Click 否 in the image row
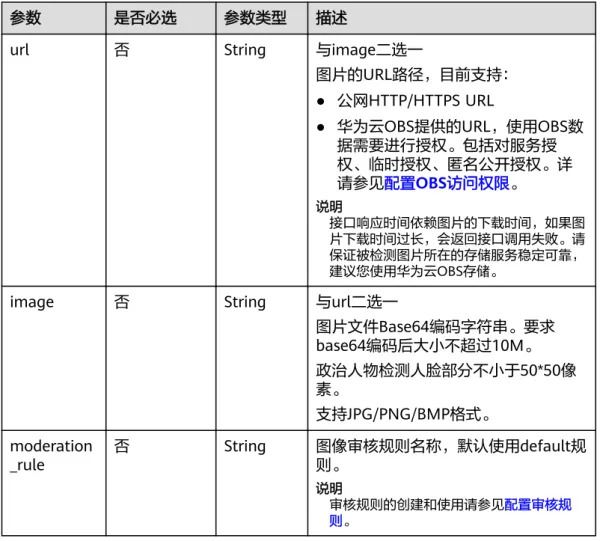 (x=122, y=302)
